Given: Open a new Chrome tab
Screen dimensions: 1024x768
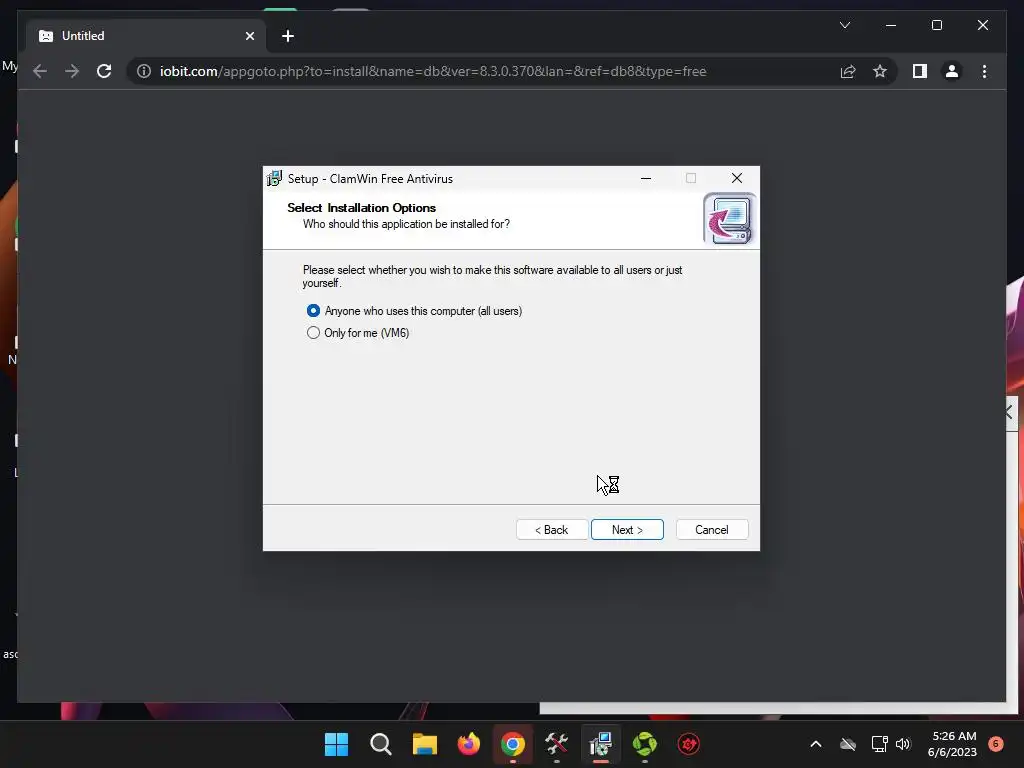Looking at the screenshot, I should pyautogui.click(x=288, y=36).
